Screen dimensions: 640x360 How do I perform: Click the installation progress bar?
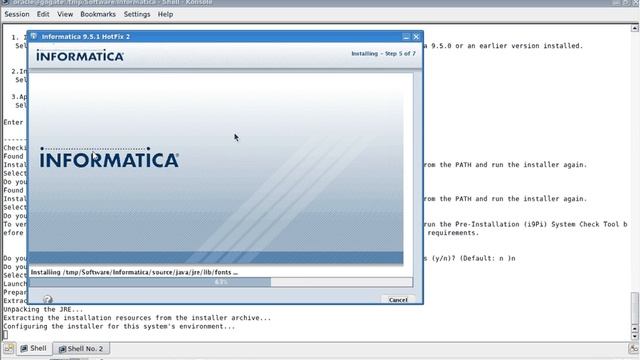pos(221,282)
